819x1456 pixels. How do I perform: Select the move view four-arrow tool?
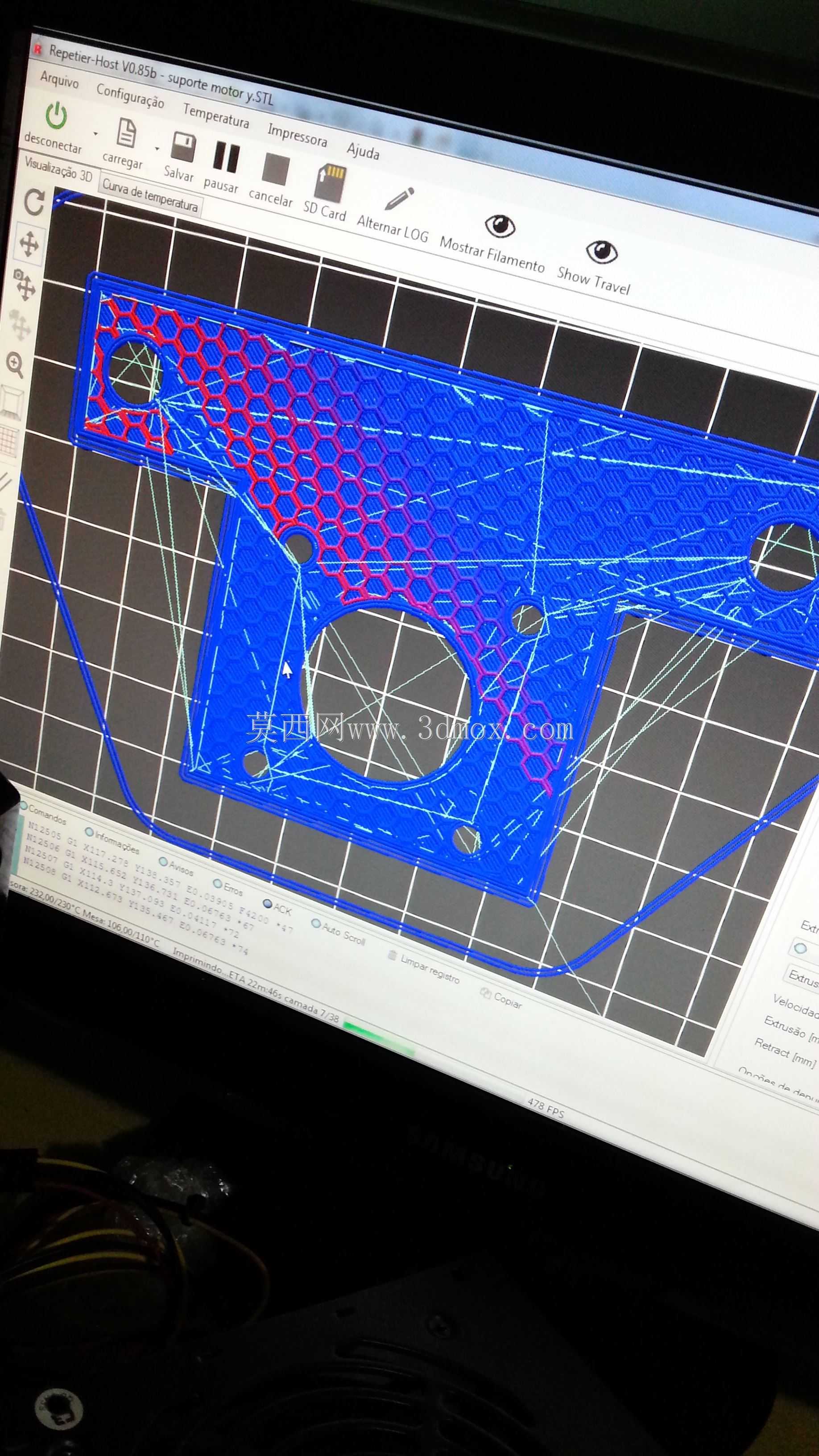(29, 245)
